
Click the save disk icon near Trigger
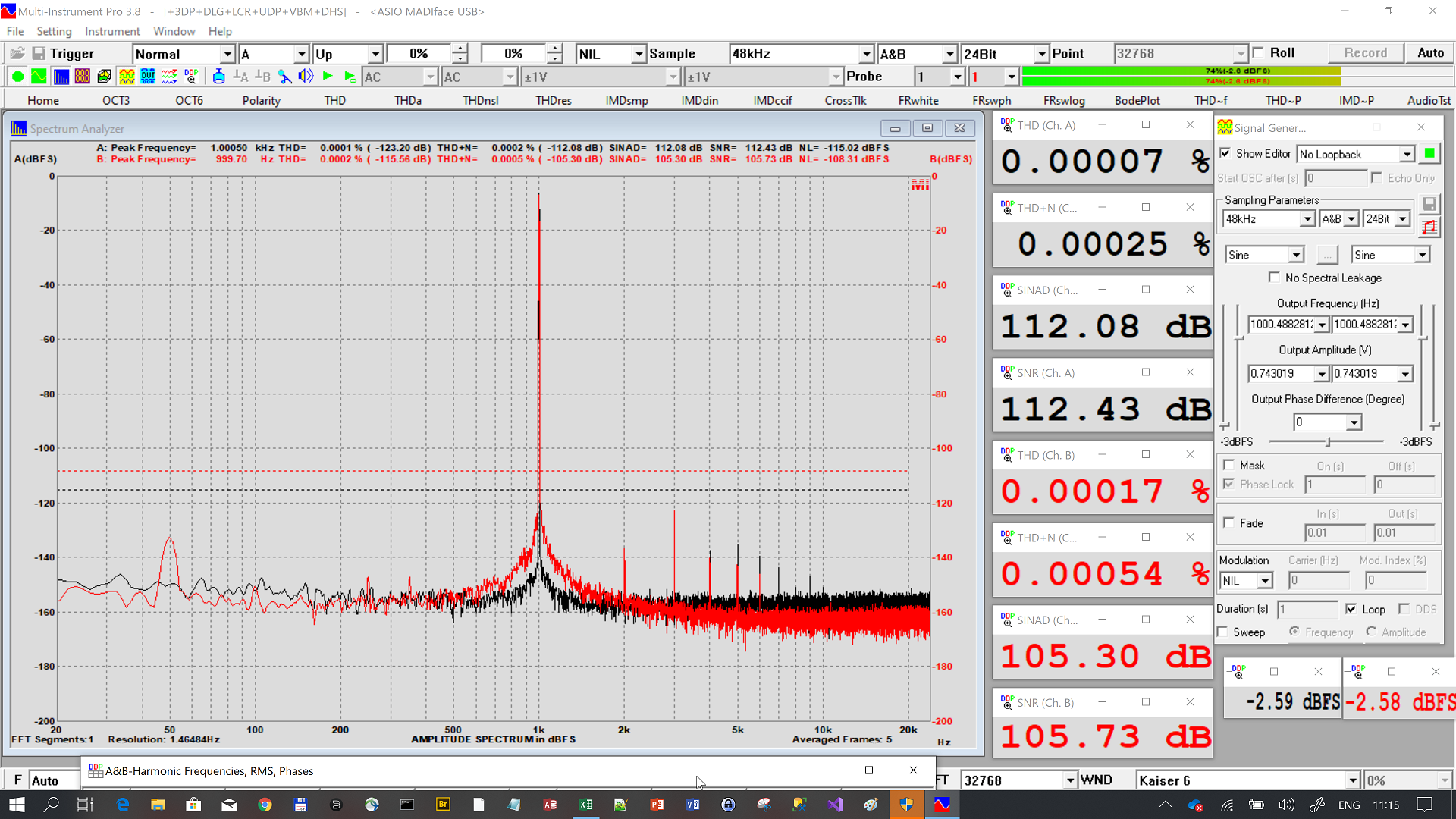pyautogui.click(x=38, y=53)
